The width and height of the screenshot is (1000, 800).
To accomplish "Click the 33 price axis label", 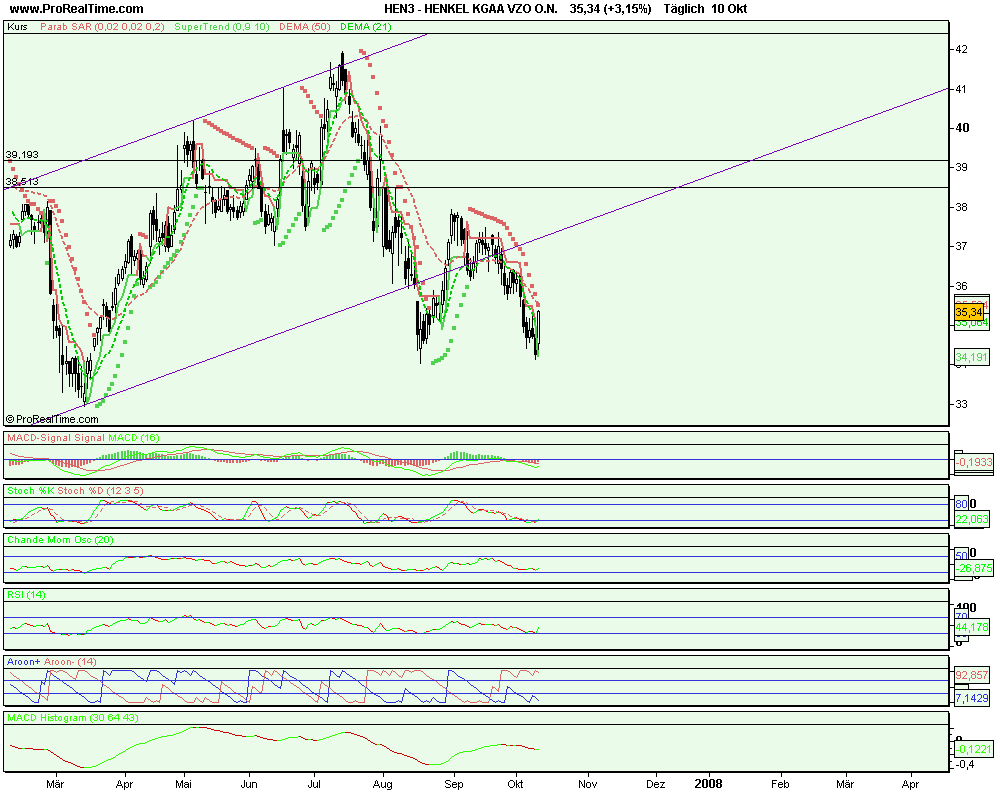I will coord(961,404).
